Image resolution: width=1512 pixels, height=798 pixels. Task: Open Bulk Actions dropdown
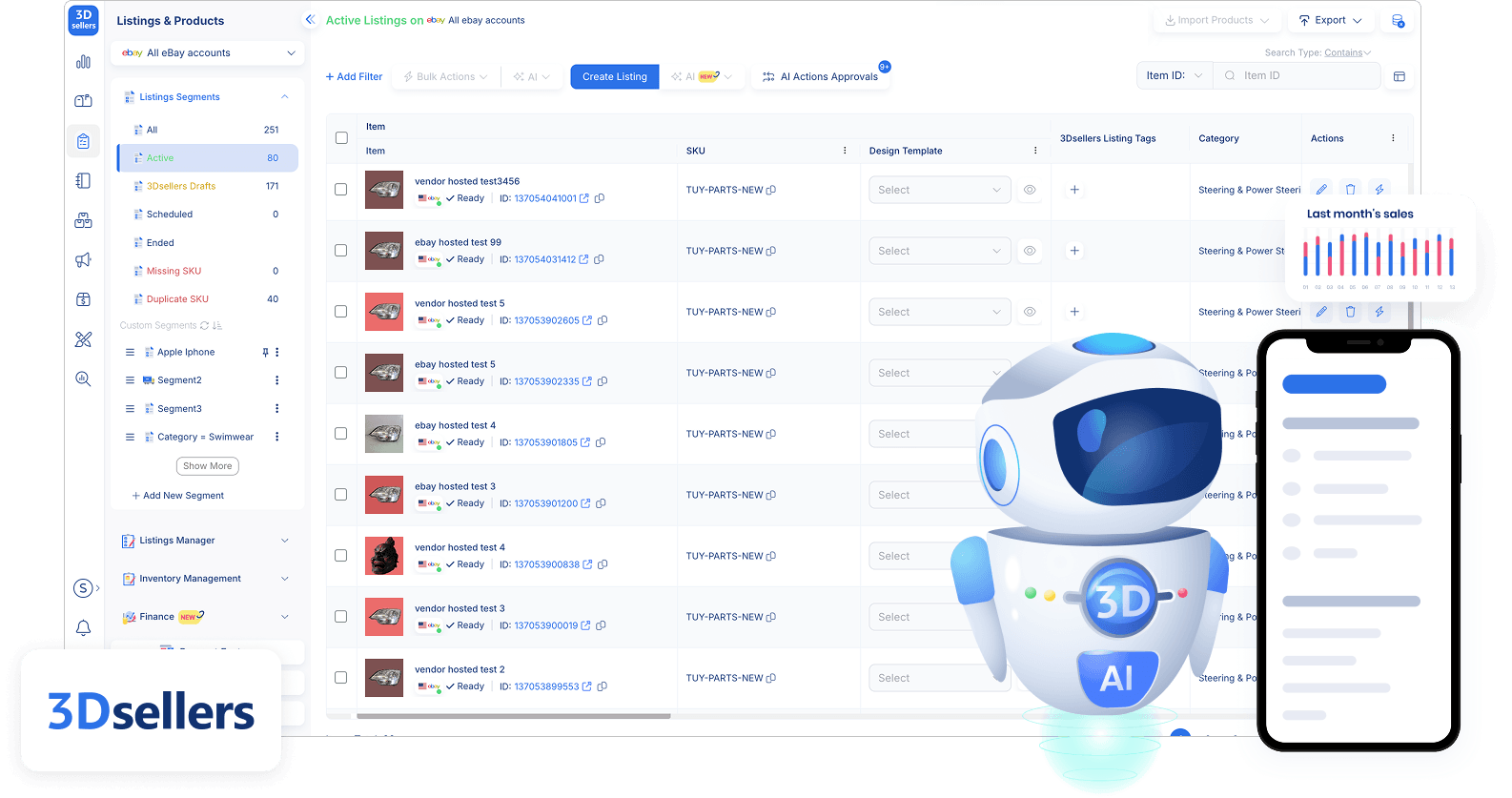(445, 76)
